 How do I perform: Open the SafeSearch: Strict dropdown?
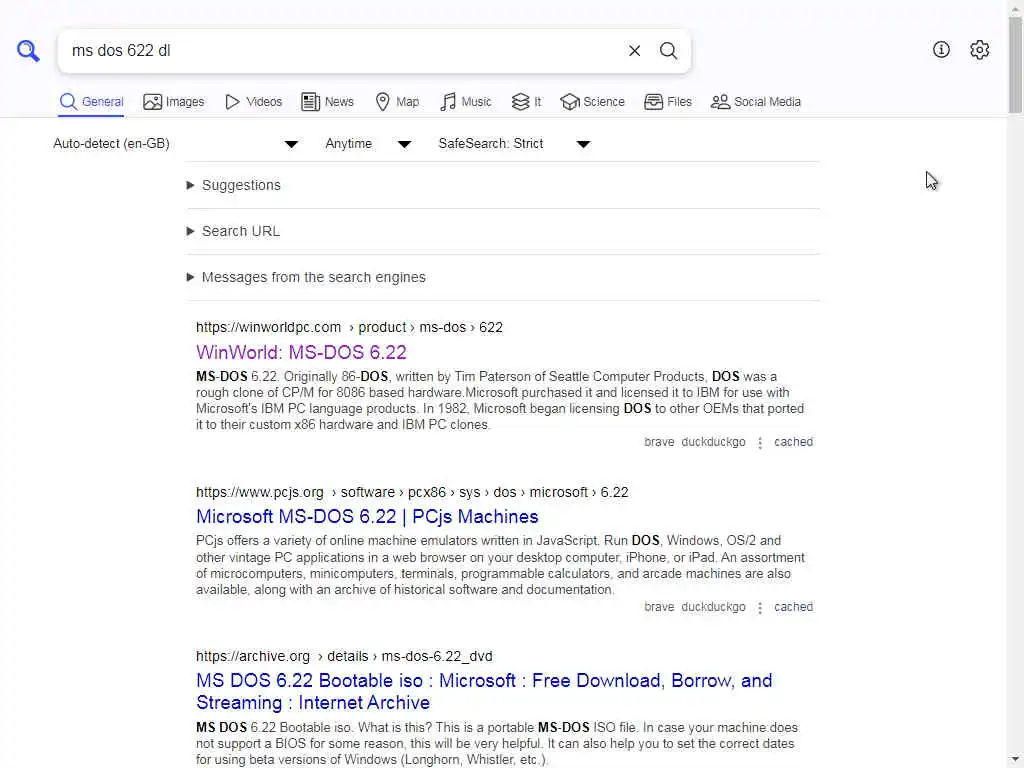click(x=515, y=144)
